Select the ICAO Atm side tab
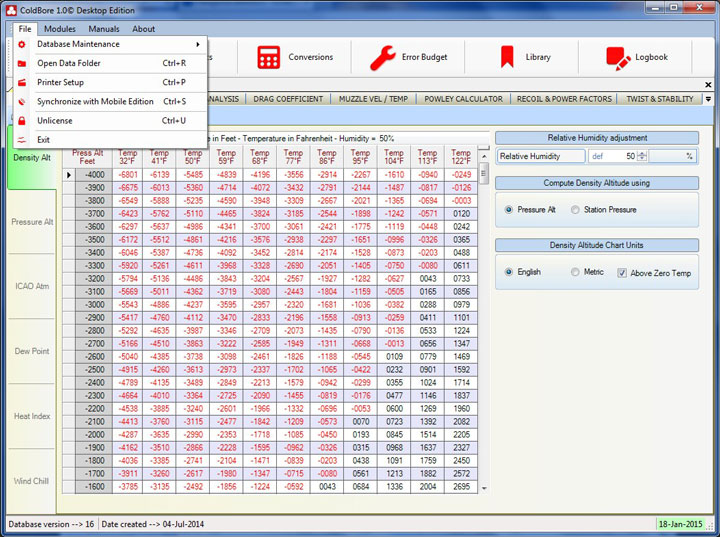The image size is (720, 537). click(32, 286)
